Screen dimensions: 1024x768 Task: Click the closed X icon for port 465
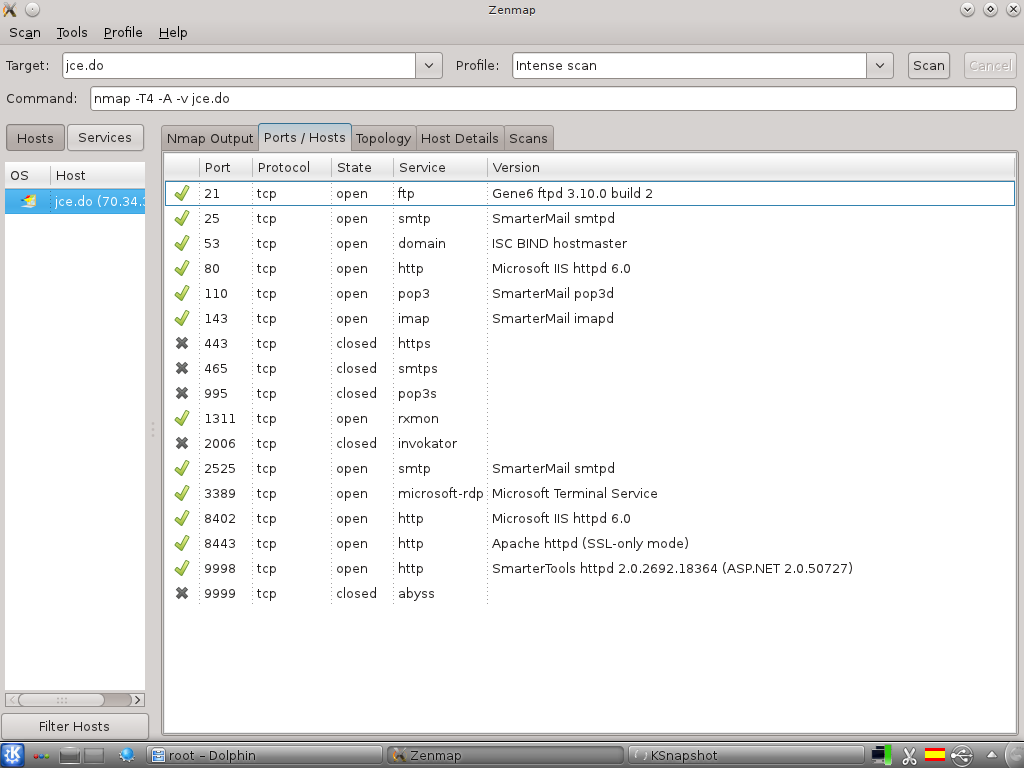(182, 368)
